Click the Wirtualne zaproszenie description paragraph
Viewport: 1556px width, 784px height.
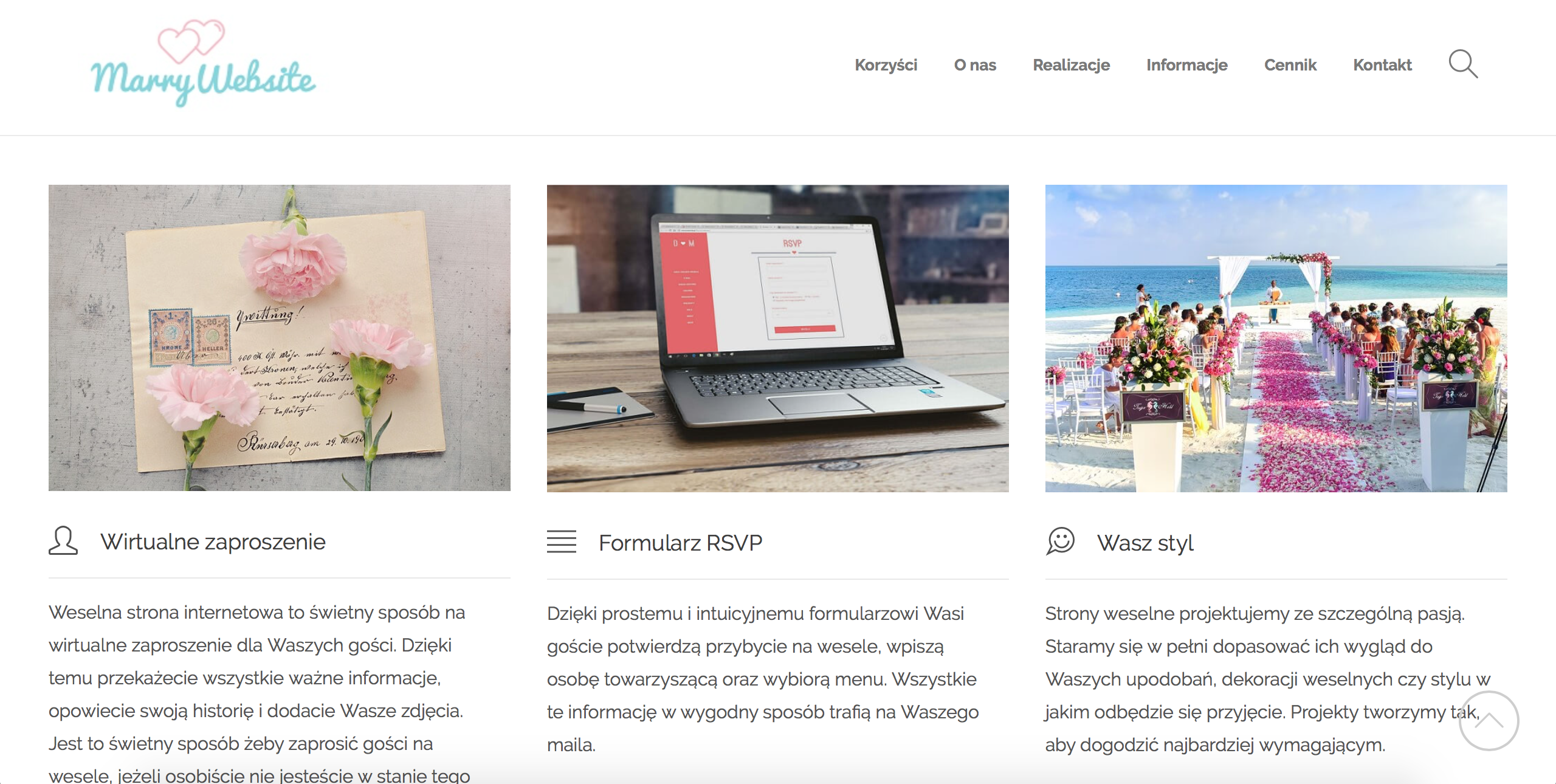(x=259, y=694)
